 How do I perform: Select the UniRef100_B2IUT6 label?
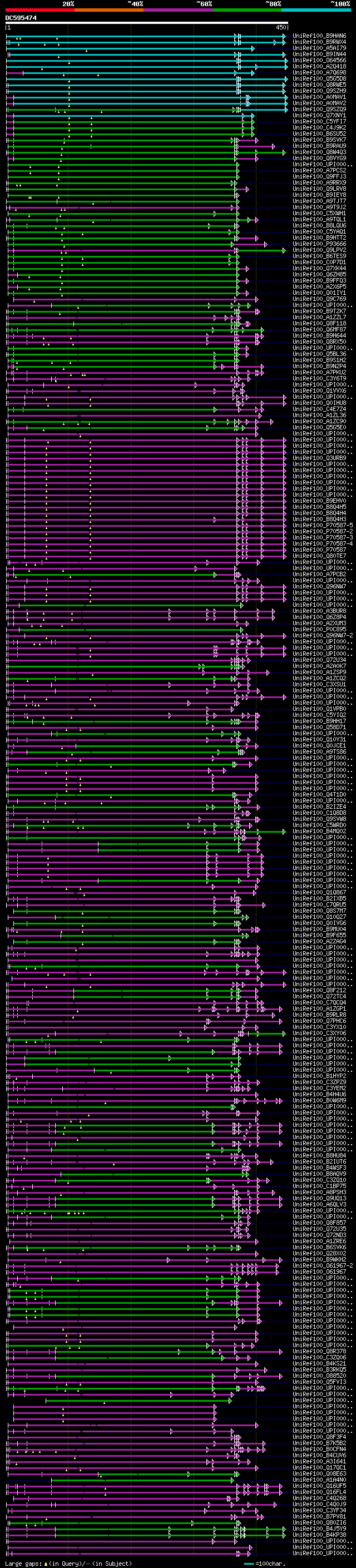pyautogui.click(x=319, y=1161)
